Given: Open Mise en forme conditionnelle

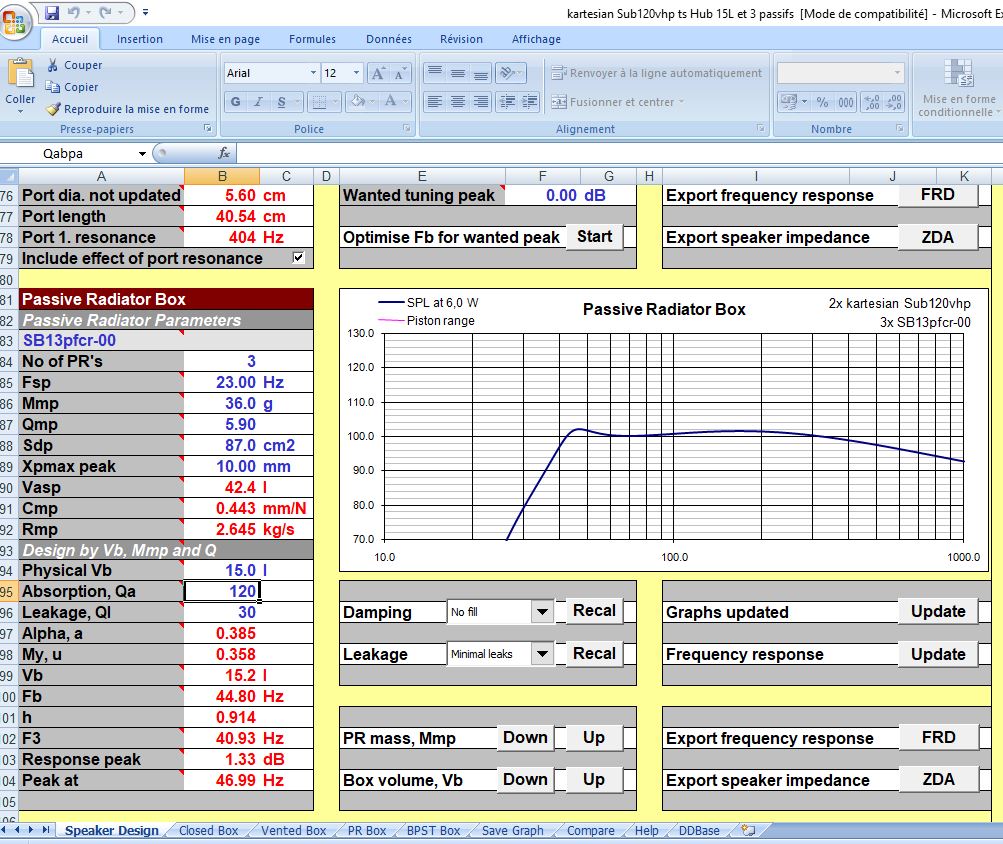Looking at the screenshot, I should (x=958, y=88).
